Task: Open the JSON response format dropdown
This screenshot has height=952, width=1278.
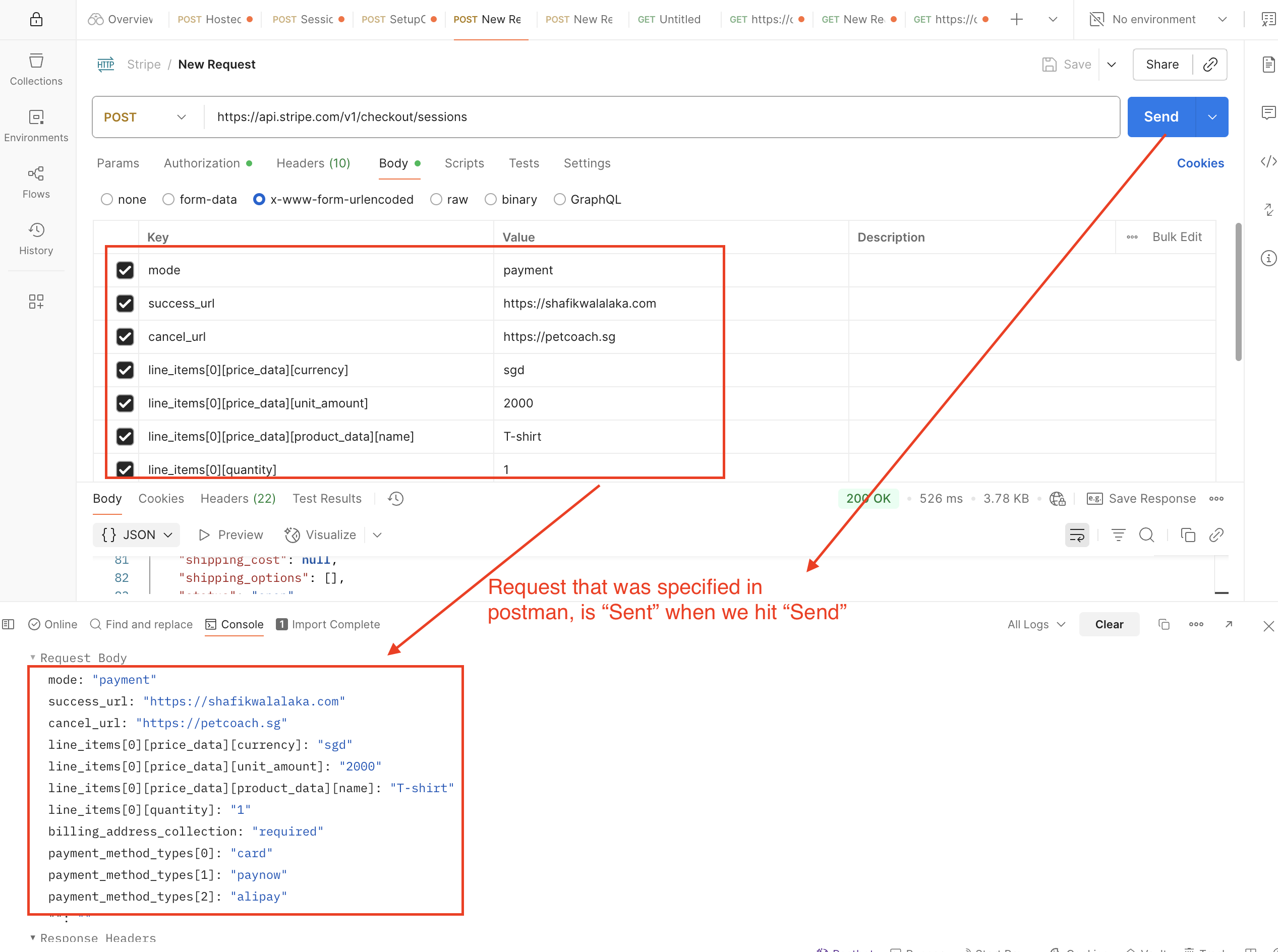Action: tap(137, 535)
